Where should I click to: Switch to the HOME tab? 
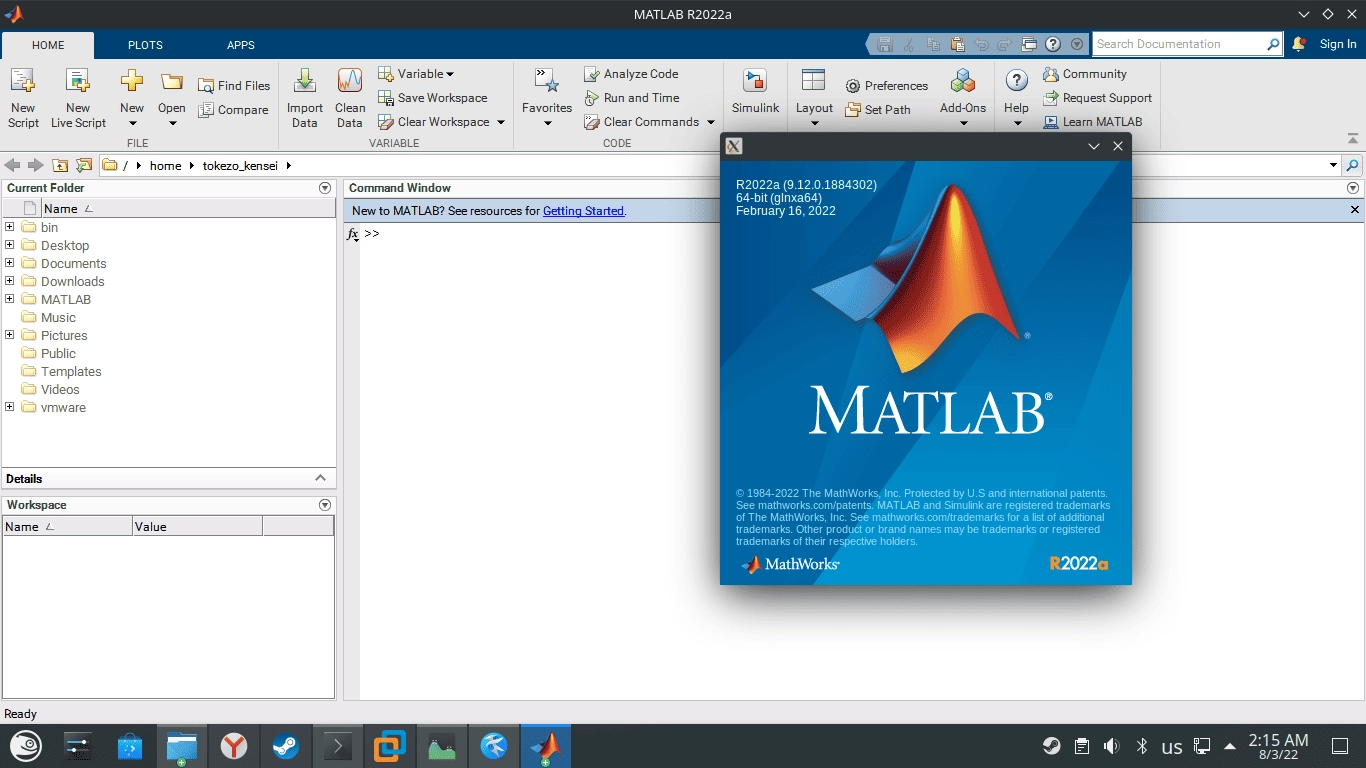(48, 45)
